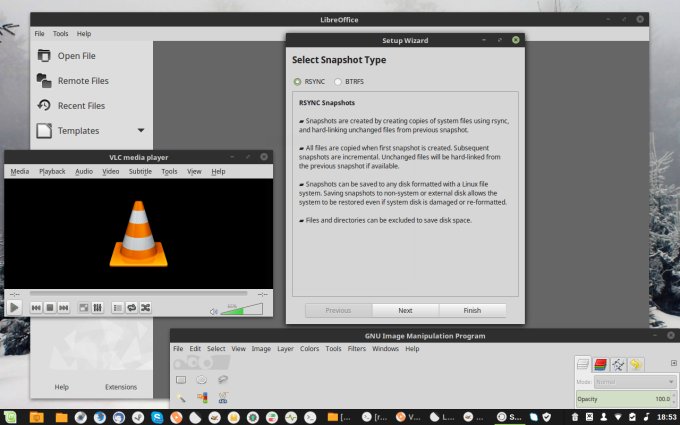Open the Filters menu in GIMP

(x=356, y=349)
